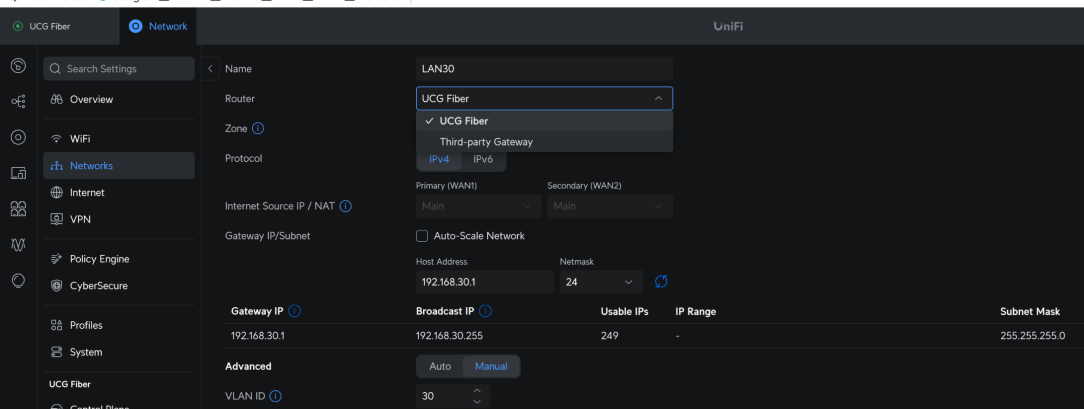Open Overview settings
Viewport: 1084px width, 409px height.
[x=119, y=99]
